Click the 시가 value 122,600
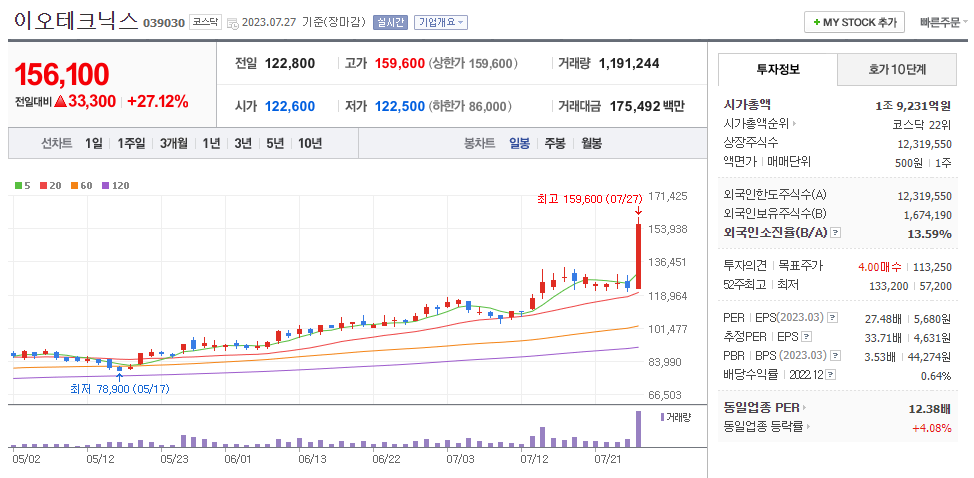974x478 pixels. 290,106
